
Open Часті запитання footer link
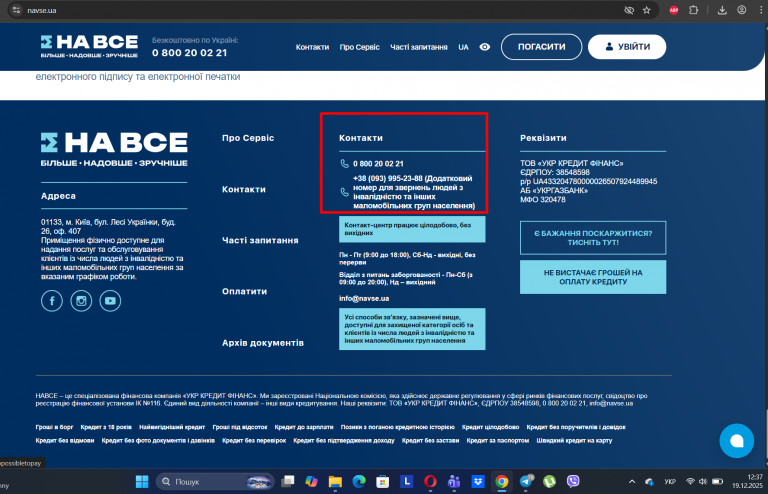click(x=260, y=240)
